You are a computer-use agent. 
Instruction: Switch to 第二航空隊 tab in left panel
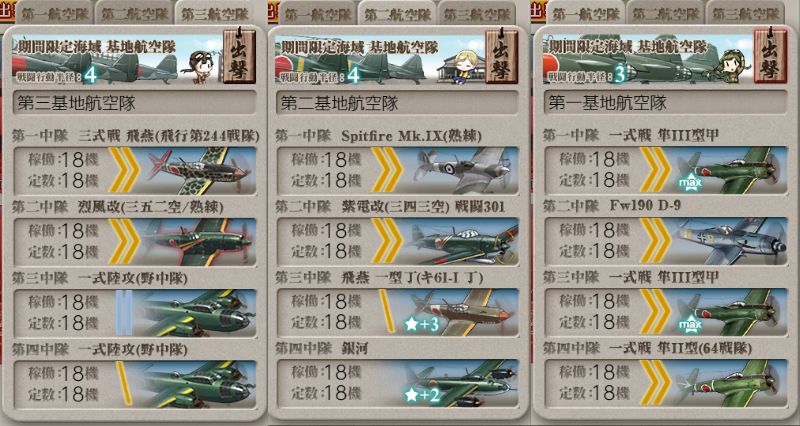pos(135,13)
